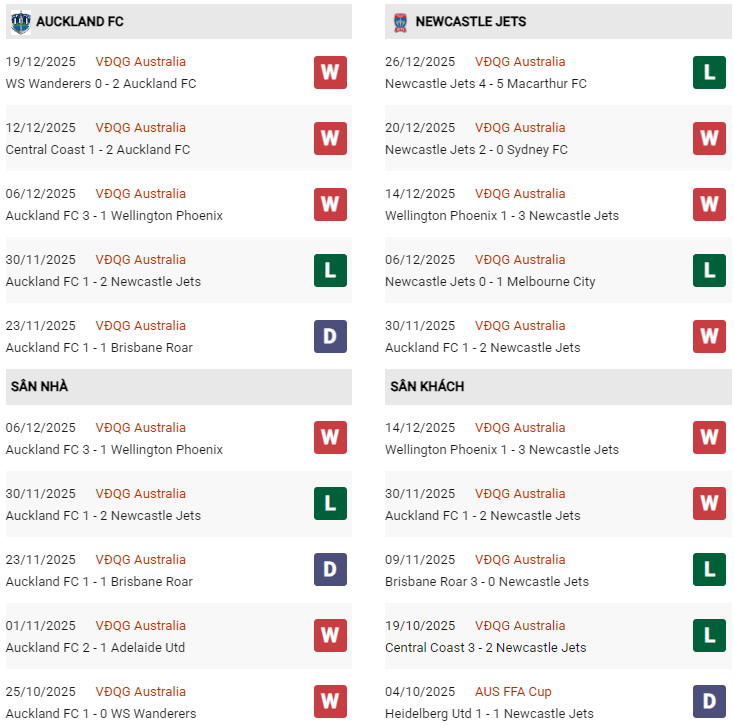Open VĐQG Australia link dated 19/12/2025
Image resolution: width=734 pixels, height=726 pixels.
(x=140, y=62)
